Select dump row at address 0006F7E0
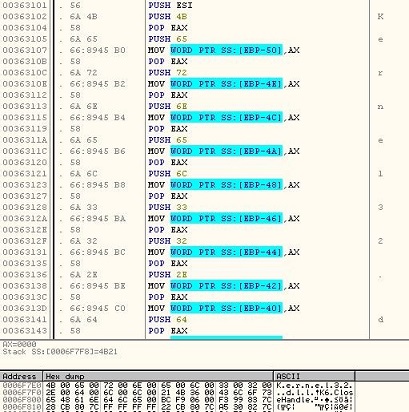Viewport: 409px width, 412px height. tap(177, 386)
